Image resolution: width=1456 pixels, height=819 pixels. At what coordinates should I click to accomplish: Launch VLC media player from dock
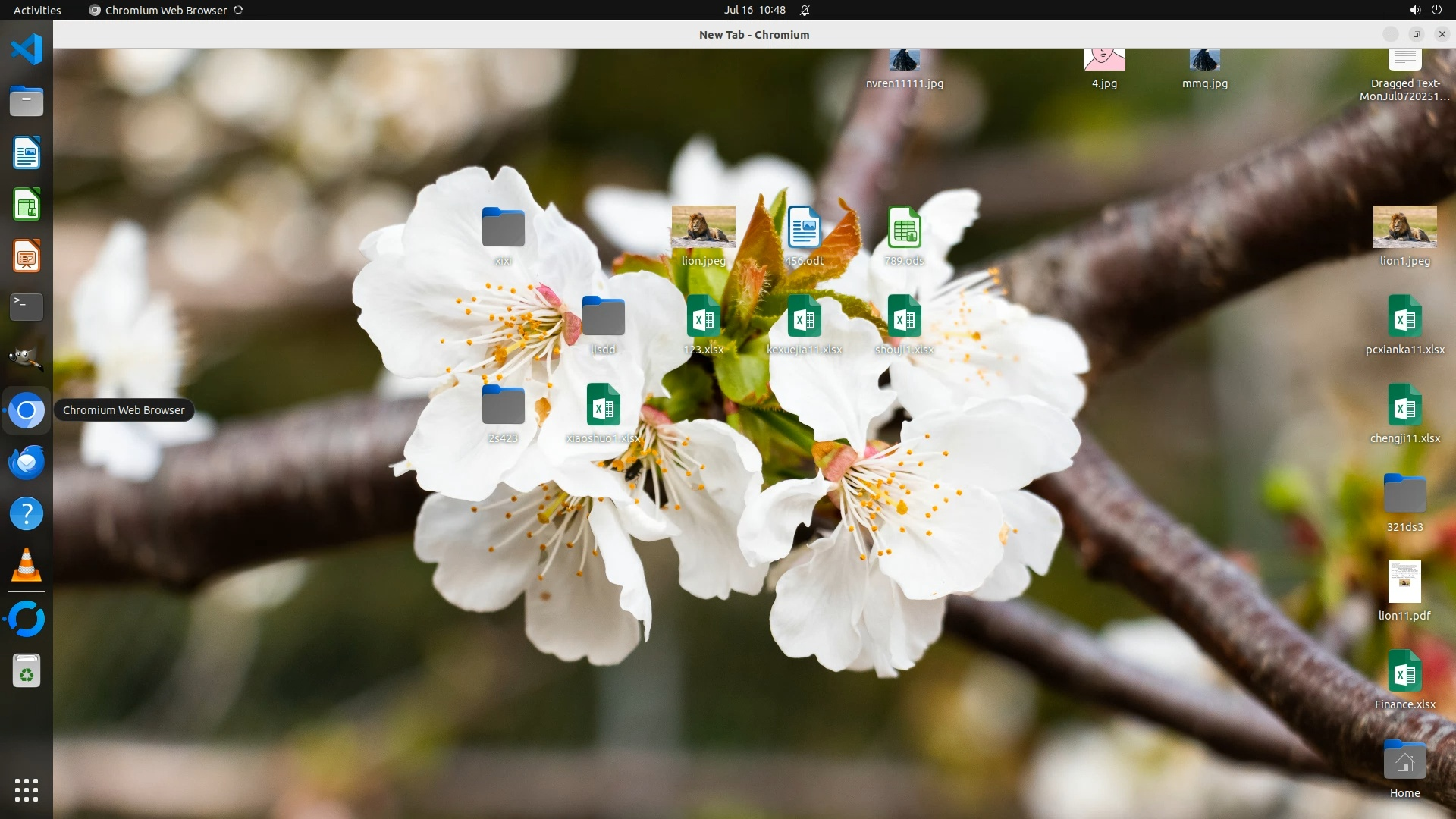27,566
